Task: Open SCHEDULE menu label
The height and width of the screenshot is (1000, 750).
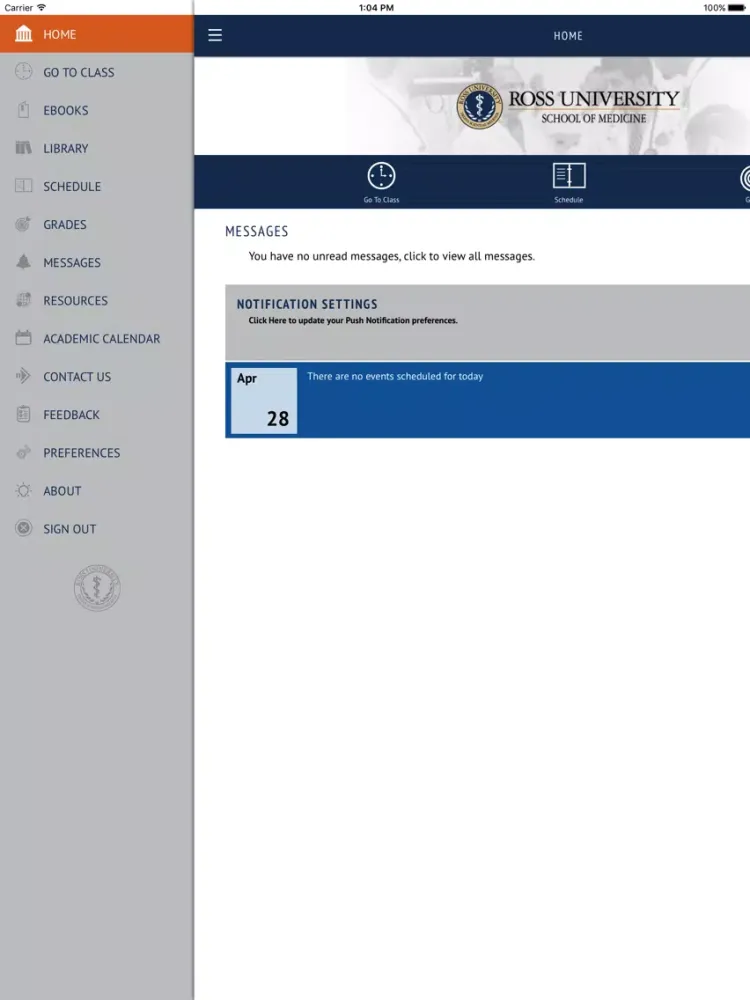Action: coord(72,187)
